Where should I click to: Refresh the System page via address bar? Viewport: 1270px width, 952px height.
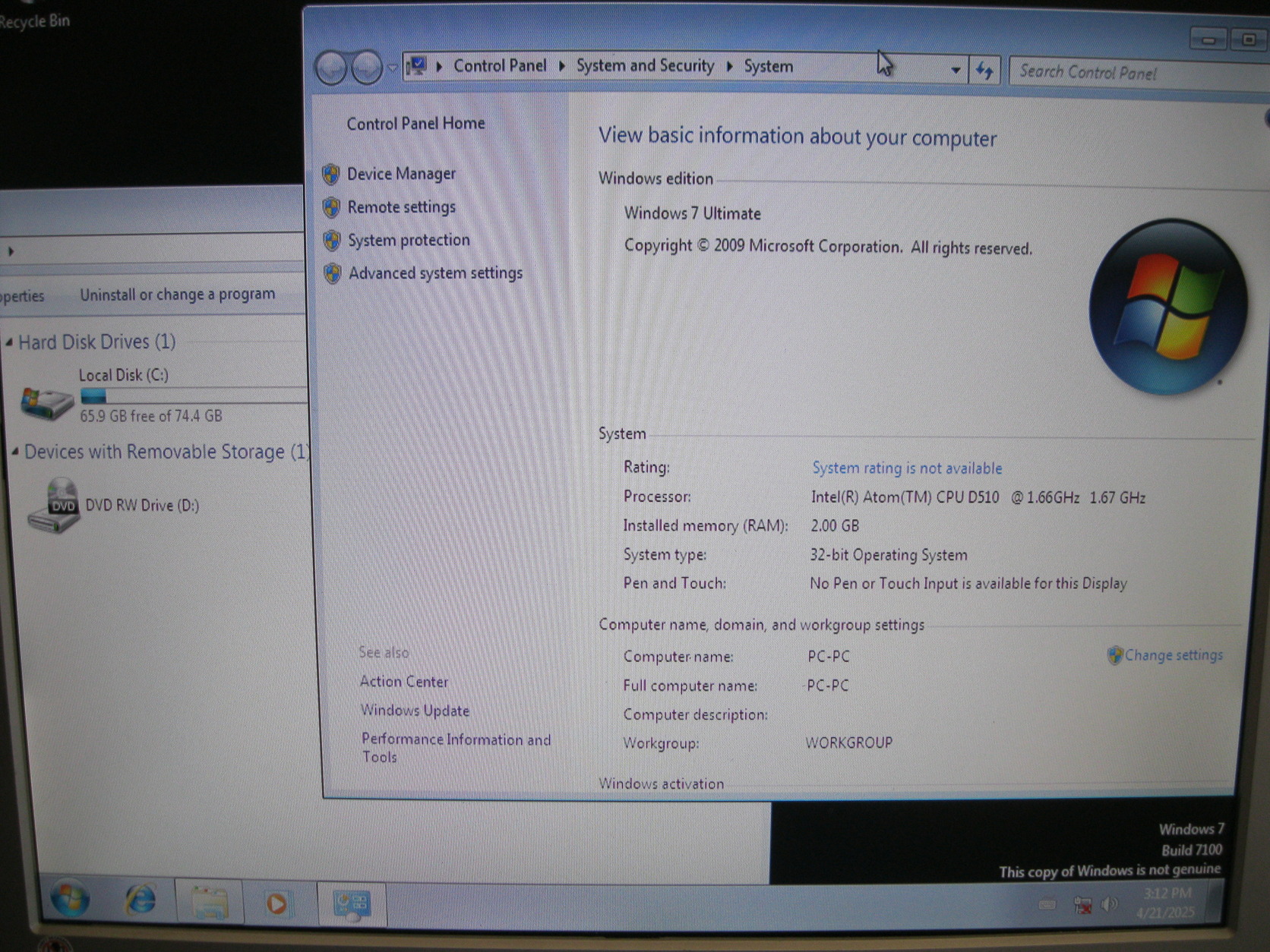pos(984,71)
